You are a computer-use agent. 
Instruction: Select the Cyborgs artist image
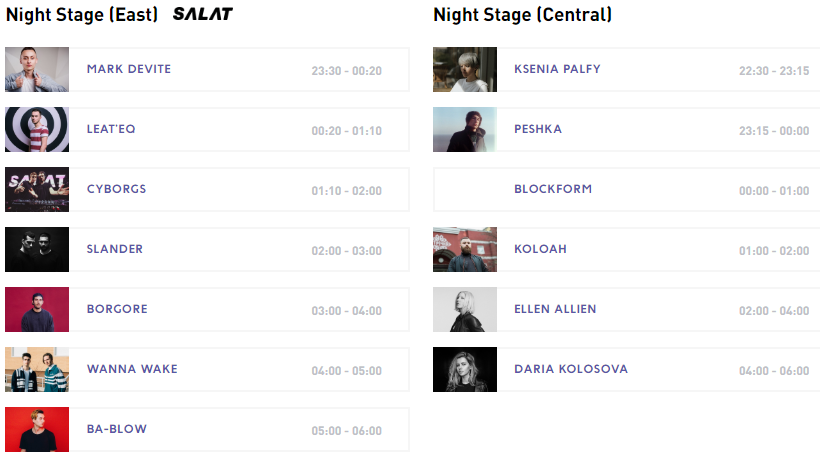[37, 190]
